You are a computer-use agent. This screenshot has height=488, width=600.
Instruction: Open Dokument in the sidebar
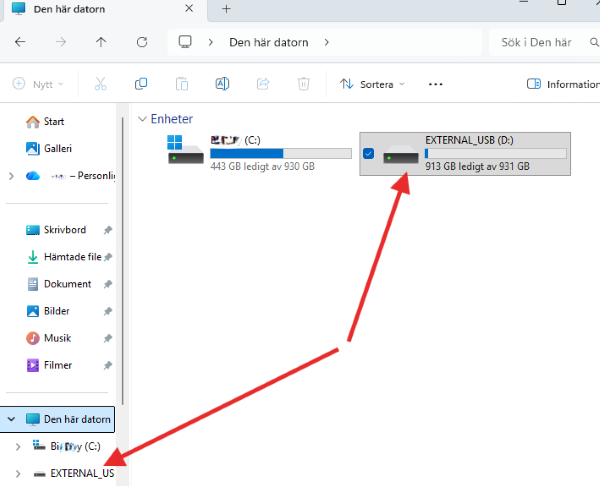pyautogui.click(x=57, y=284)
